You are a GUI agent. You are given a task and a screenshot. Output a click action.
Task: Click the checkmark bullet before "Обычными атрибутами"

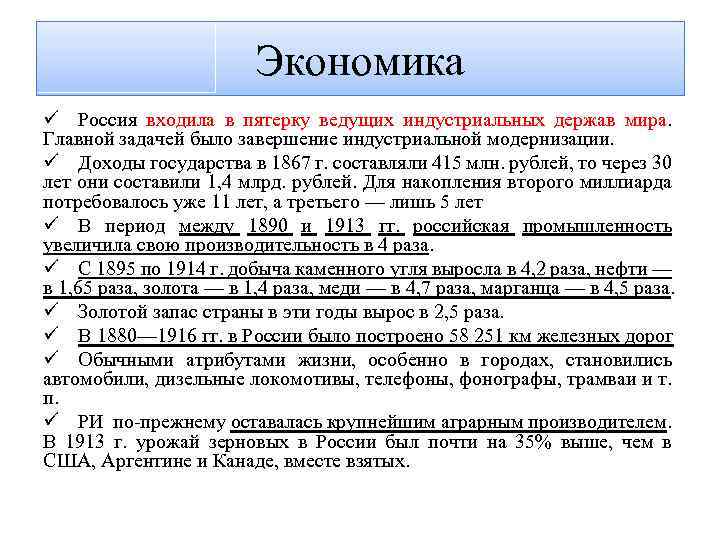point(51,358)
